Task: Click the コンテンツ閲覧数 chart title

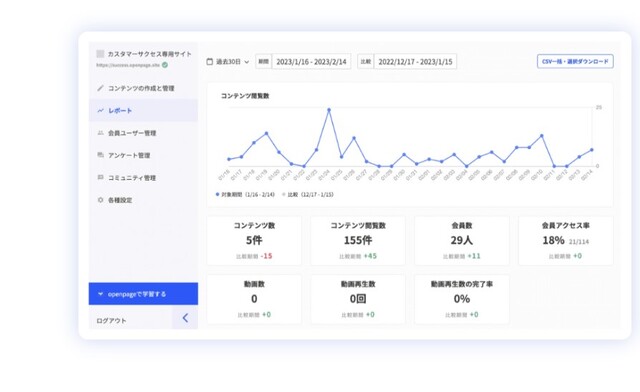Action: pos(245,96)
